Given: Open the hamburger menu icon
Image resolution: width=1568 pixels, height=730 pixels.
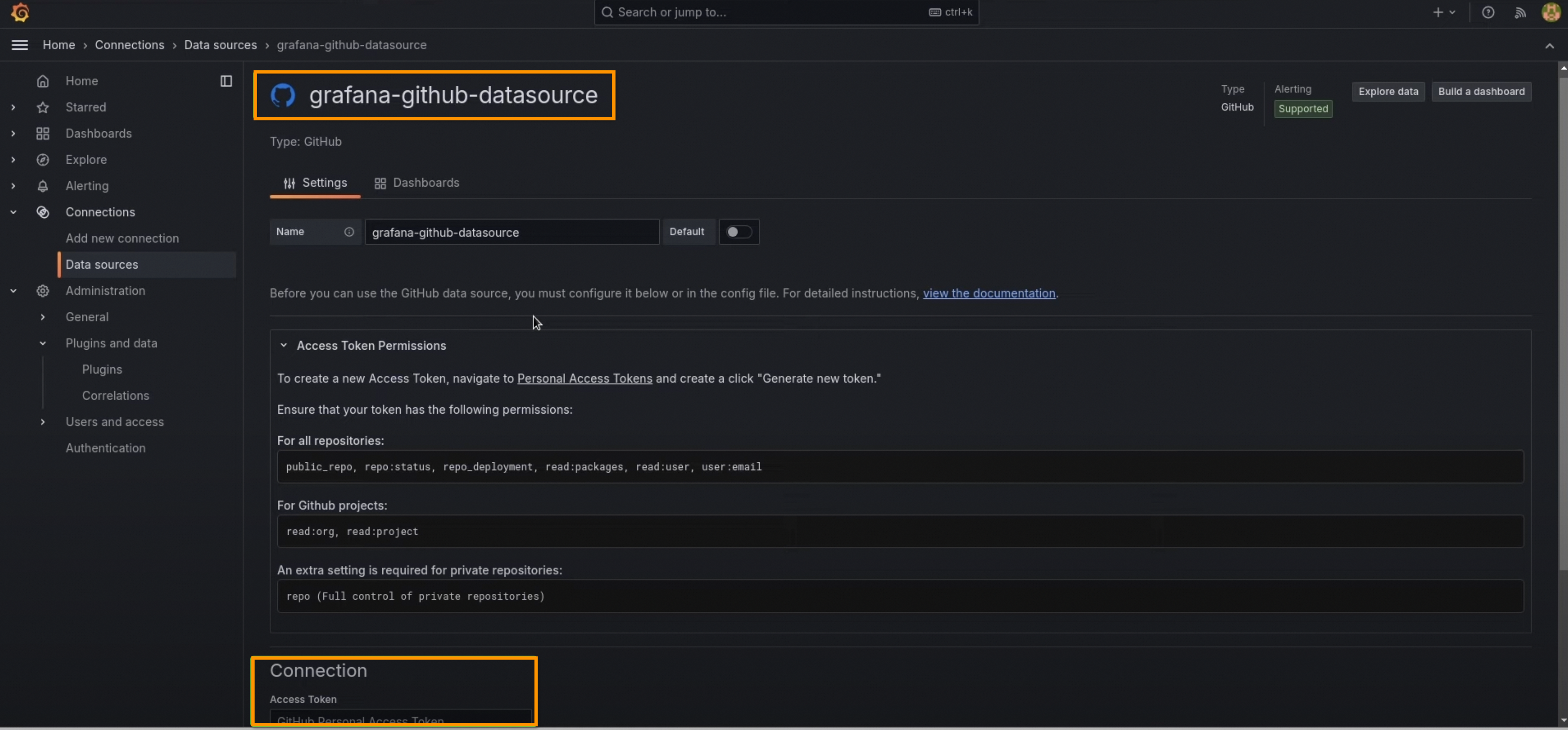Looking at the screenshot, I should [20, 45].
